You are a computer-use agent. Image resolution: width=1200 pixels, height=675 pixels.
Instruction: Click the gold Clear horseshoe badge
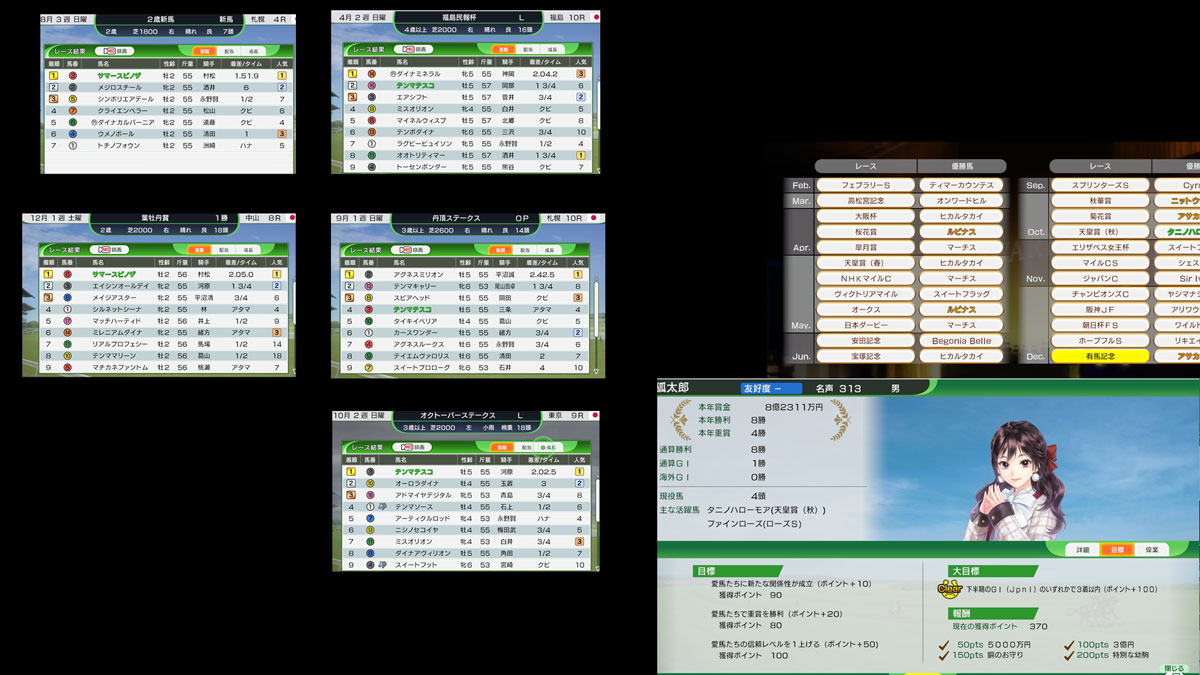tap(949, 590)
